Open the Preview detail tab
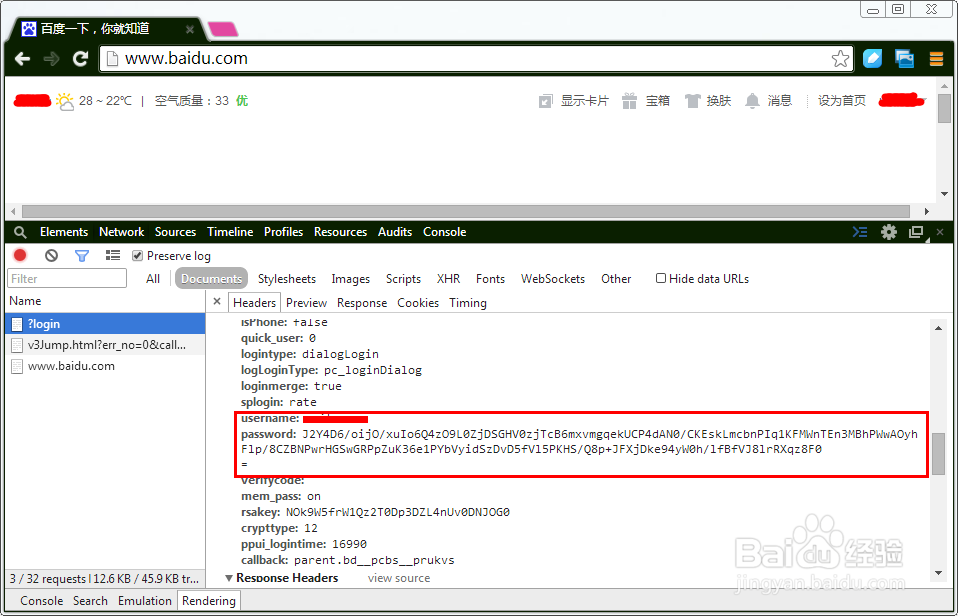 [x=307, y=302]
